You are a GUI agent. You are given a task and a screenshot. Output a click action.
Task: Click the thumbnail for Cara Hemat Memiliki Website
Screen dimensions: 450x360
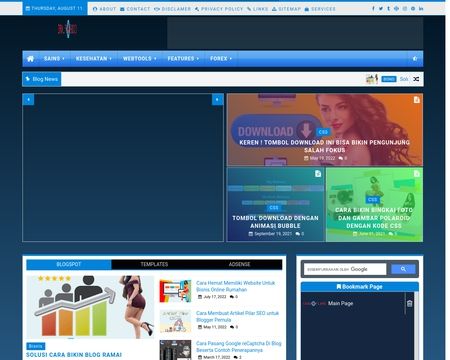pos(175,291)
